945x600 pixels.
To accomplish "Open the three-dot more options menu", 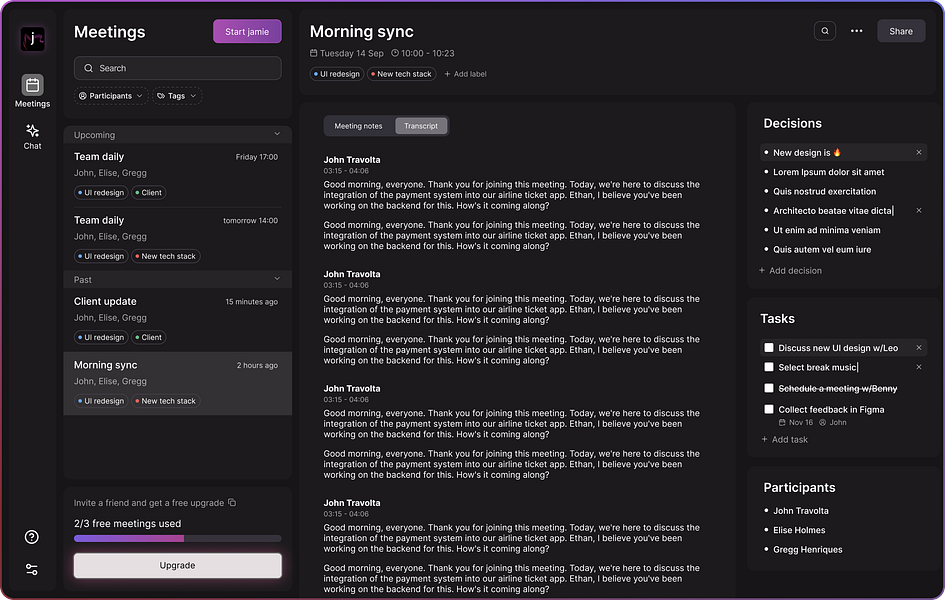I will (x=857, y=31).
